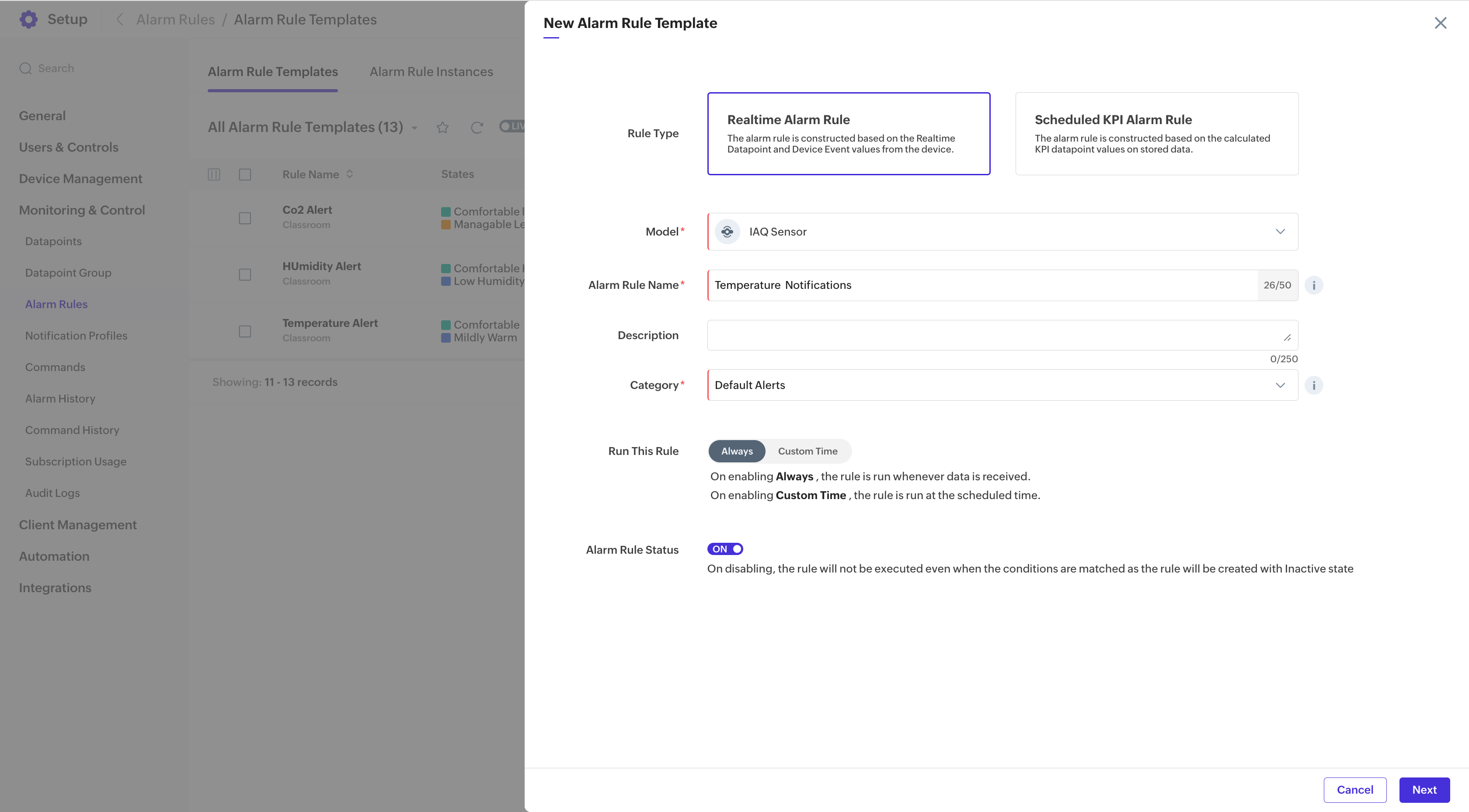Click the Next button
The height and width of the screenshot is (812, 1469).
tap(1424, 790)
